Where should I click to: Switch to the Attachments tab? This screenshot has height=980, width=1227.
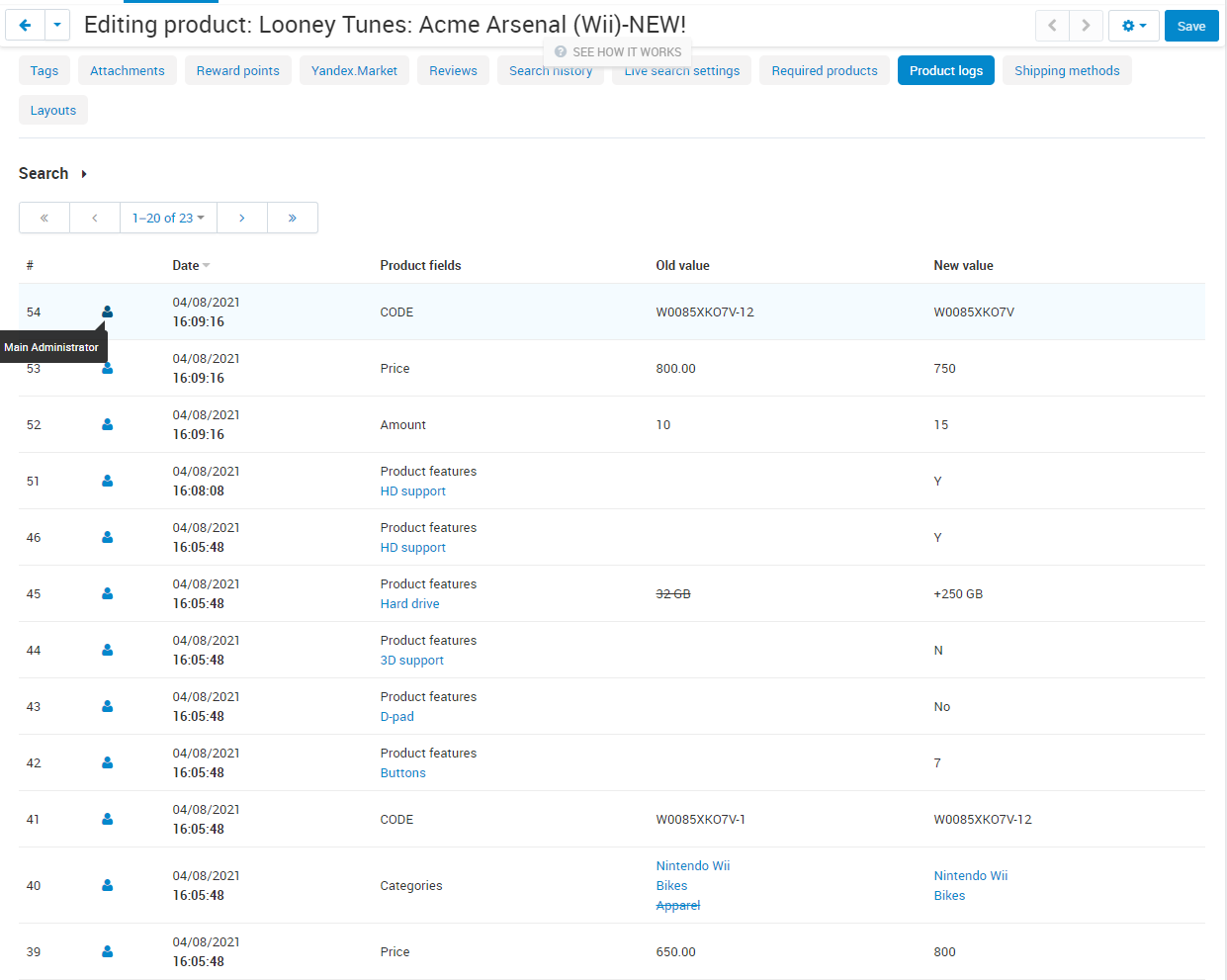point(128,70)
